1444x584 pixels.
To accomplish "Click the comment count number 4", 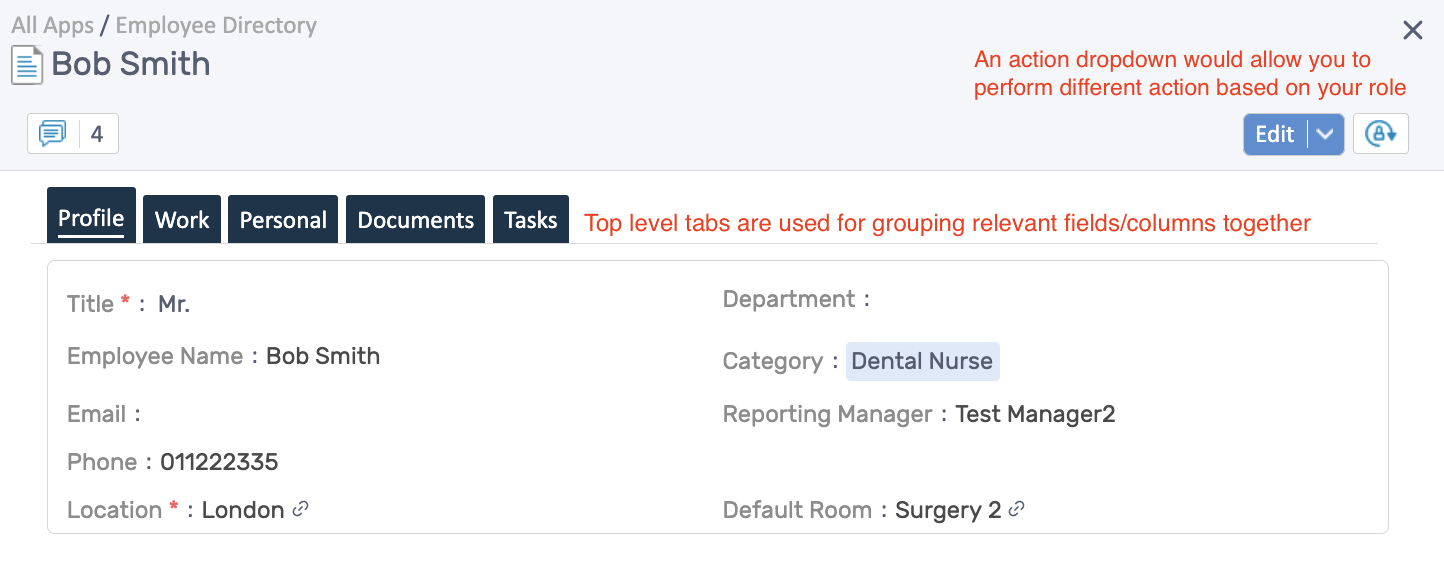I will coord(97,134).
